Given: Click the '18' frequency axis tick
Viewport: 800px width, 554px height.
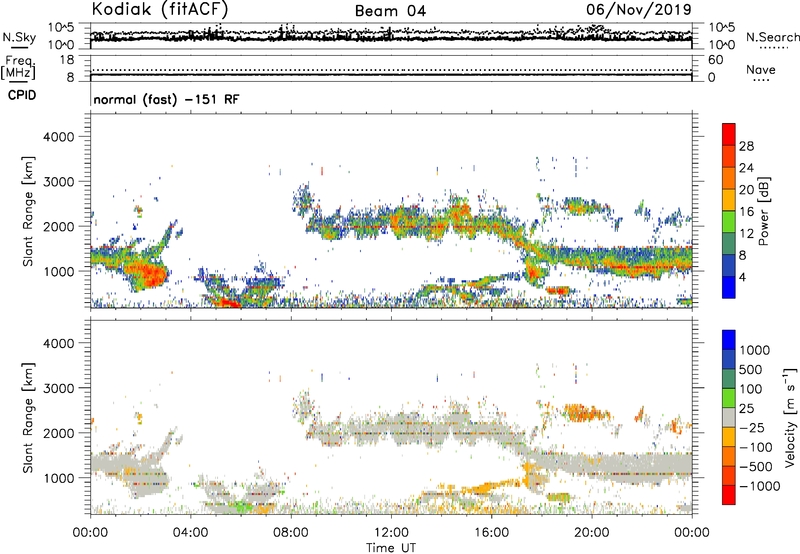Looking at the screenshot, I should (67, 60).
